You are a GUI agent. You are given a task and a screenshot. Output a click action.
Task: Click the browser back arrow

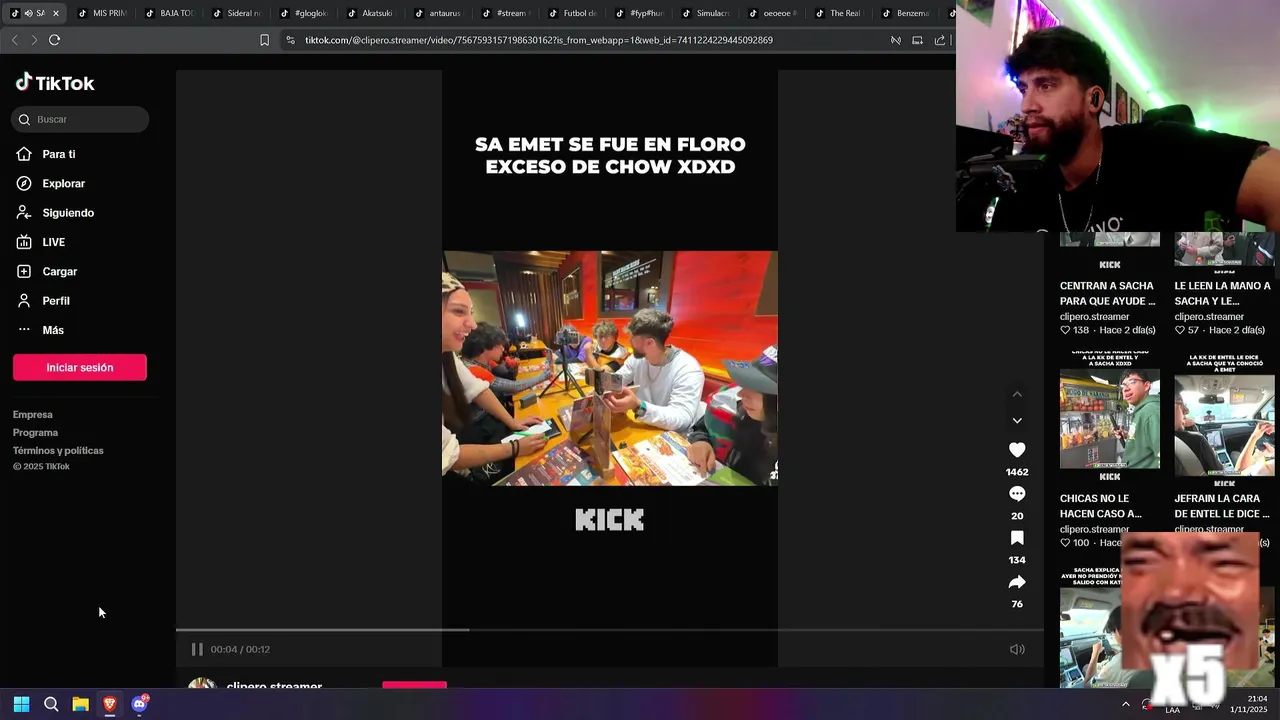pyautogui.click(x=14, y=40)
